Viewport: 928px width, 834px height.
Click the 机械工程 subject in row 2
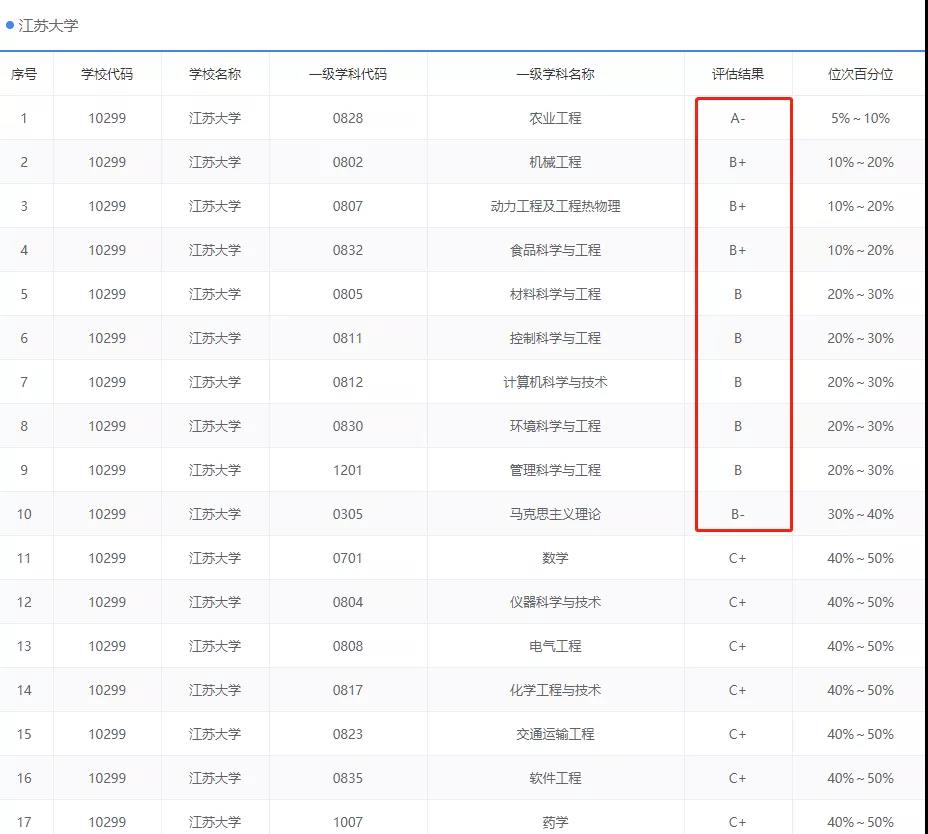coord(555,161)
